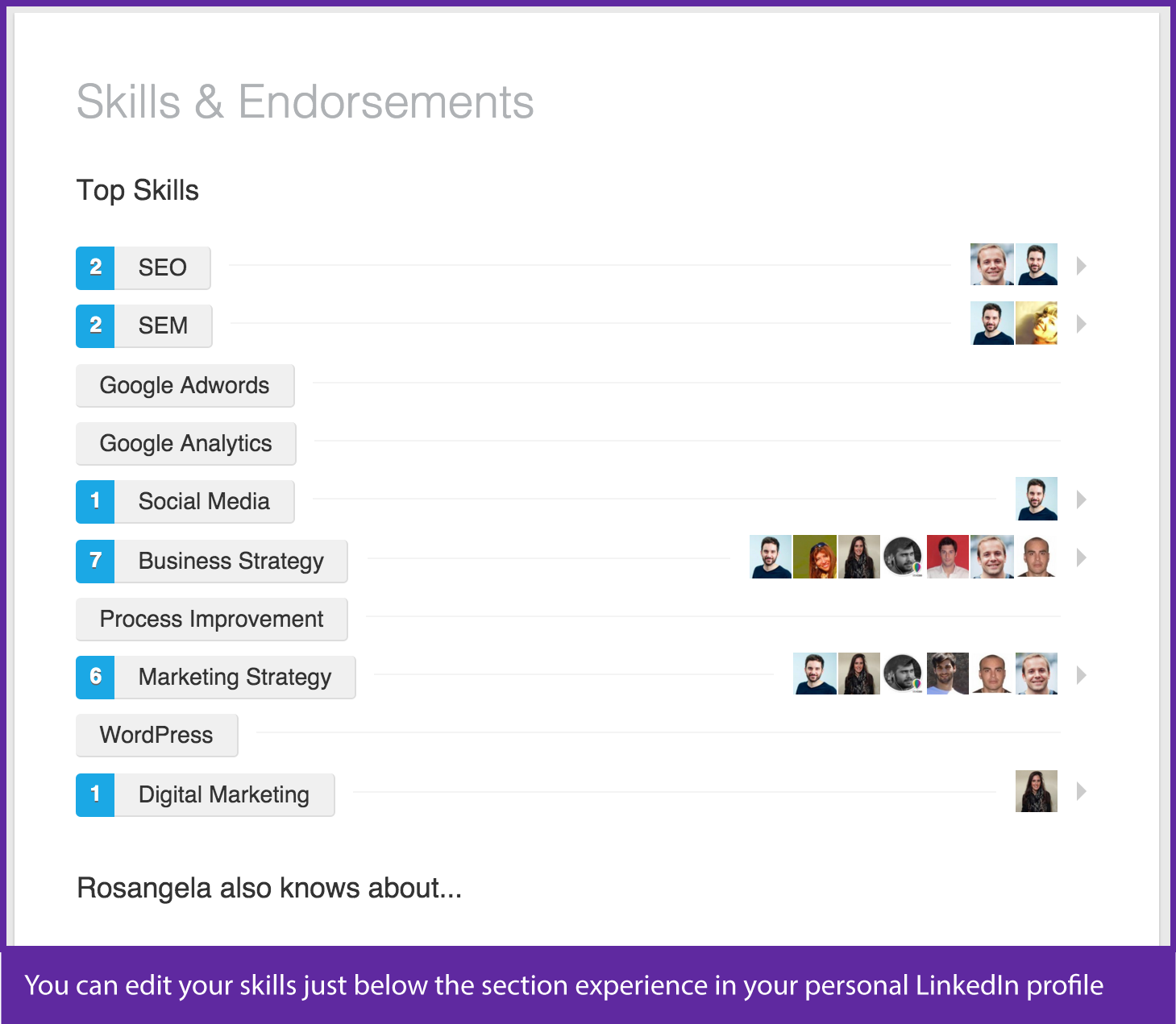Viewport: 1176px width, 1024px height.
Task: Click the SEO endorsement count badge
Action: coord(95,267)
